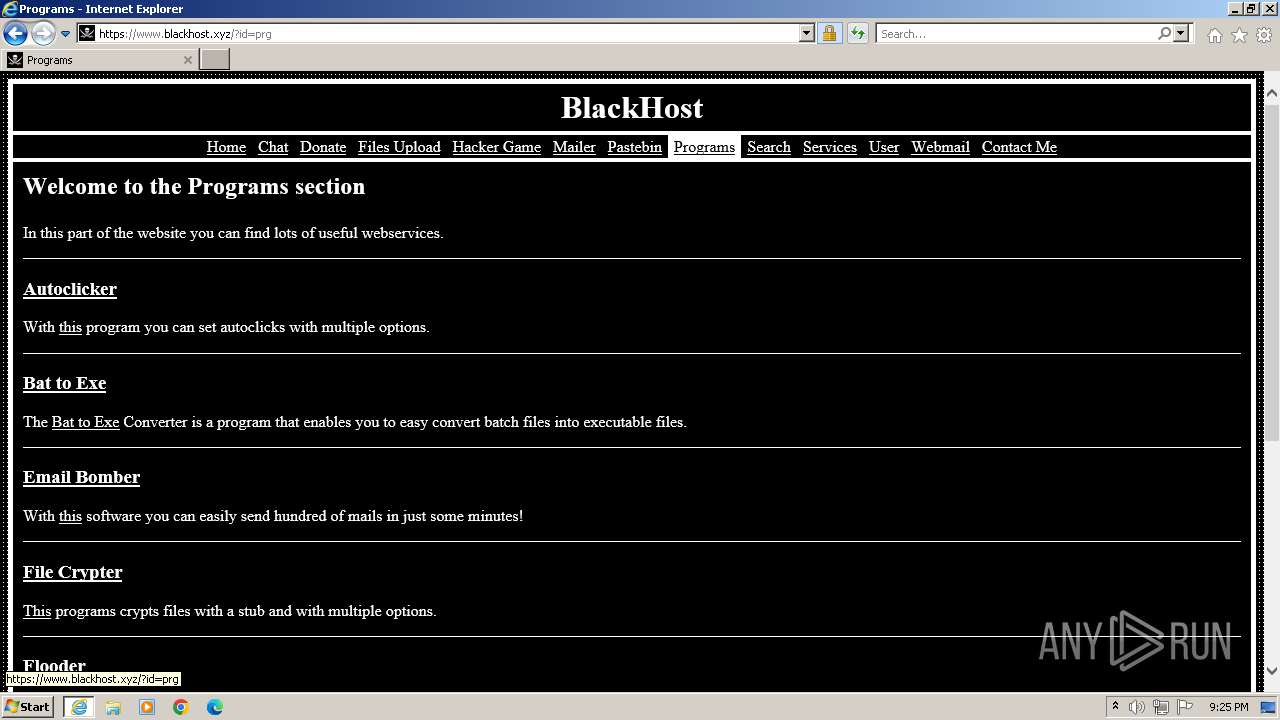1280x720 pixels.
Task: Go to the browser Home icon
Action: (x=1214, y=35)
